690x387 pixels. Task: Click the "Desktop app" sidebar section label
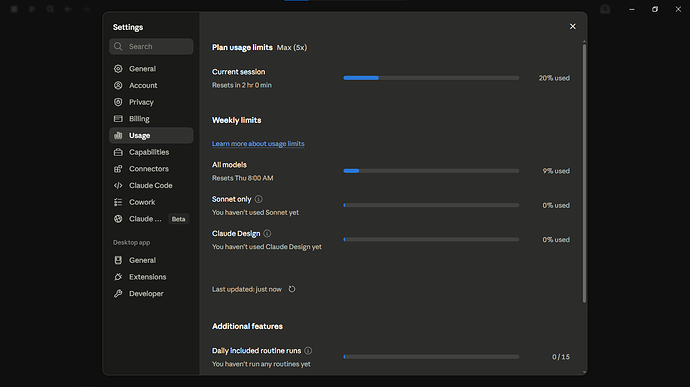(x=131, y=243)
